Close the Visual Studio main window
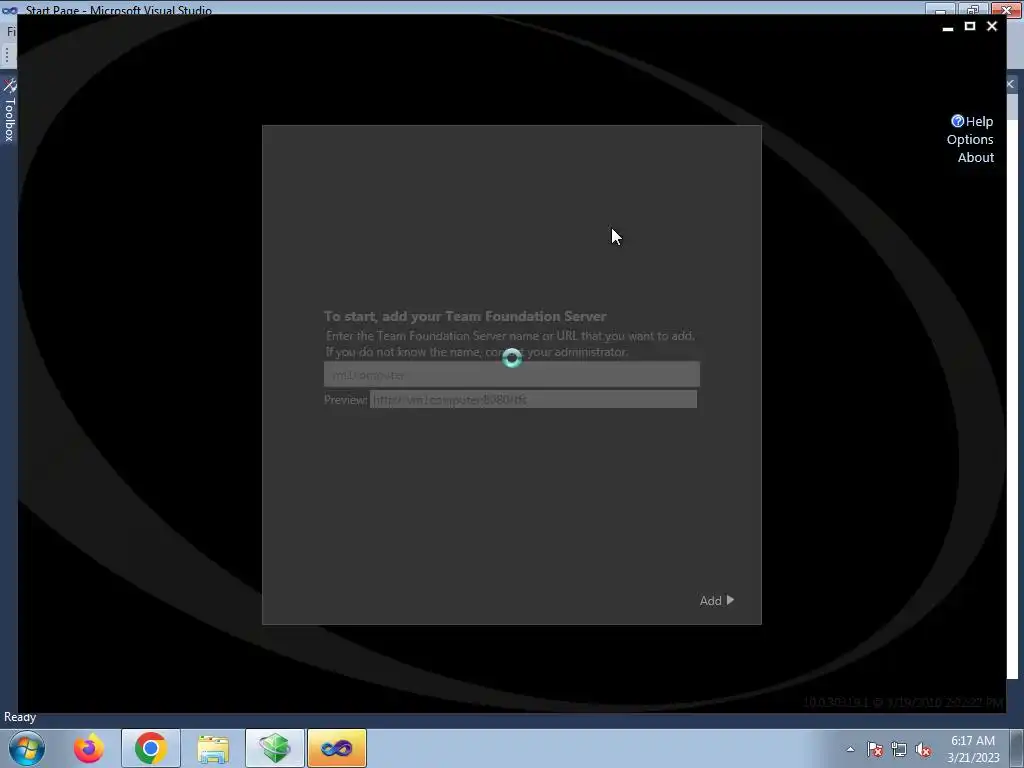The width and height of the screenshot is (1024, 768). 1006,9
